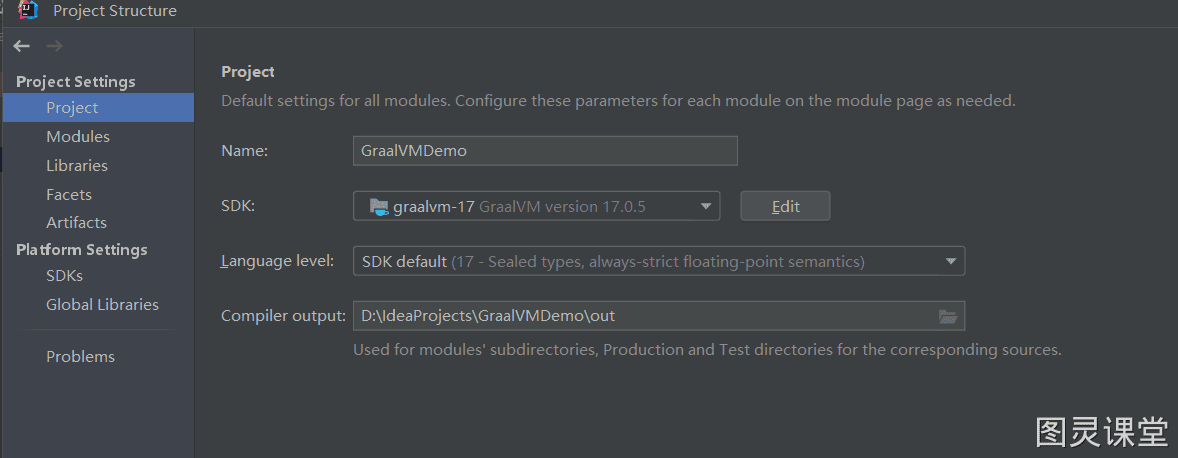Click the 'Default settings for all modules' description

tap(618, 101)
